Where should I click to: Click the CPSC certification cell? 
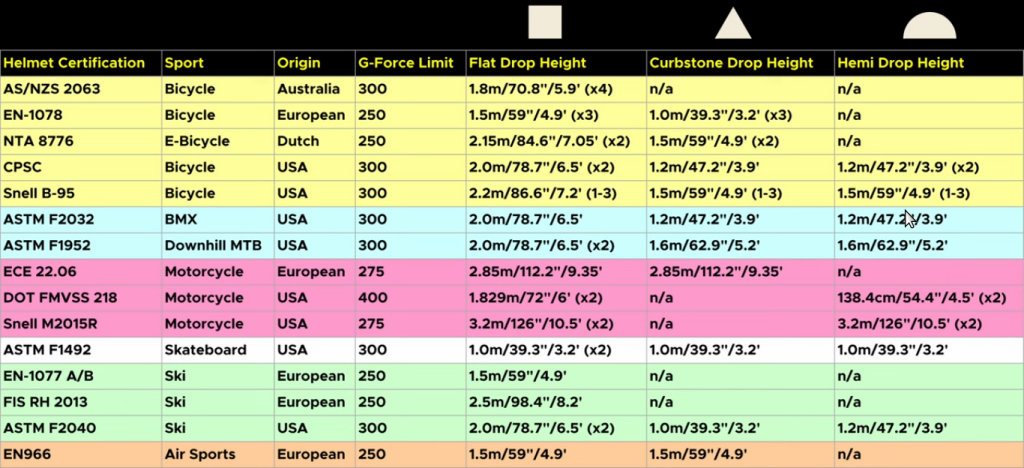coord(81,168)
